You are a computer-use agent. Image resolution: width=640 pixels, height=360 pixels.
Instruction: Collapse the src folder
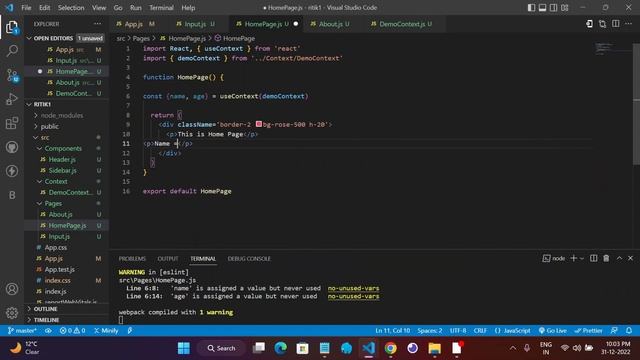pos(44,138)
